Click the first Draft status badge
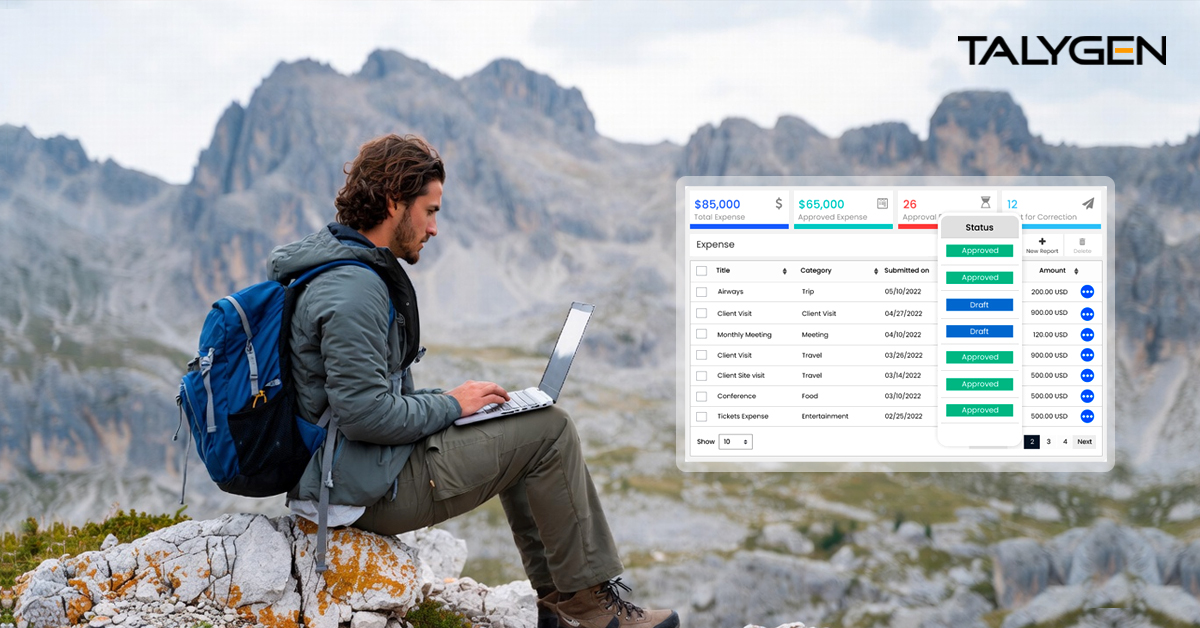Image resolution: width=1200 pixels, height=628 pixels. click(x=979, y=305)
